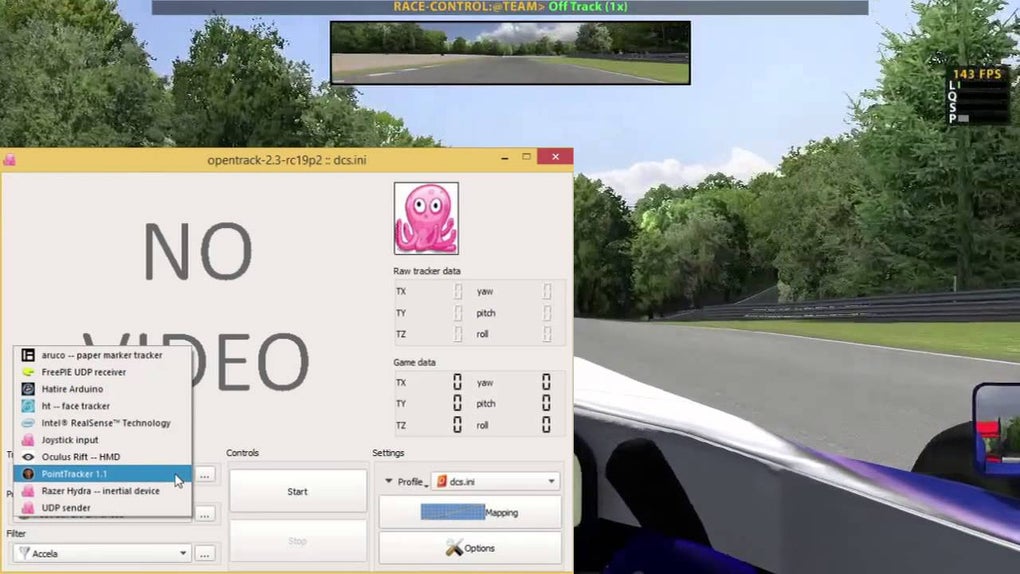Click the Stop button
1020x574 pixels.
pyautogui.click(x=297, y=541)
